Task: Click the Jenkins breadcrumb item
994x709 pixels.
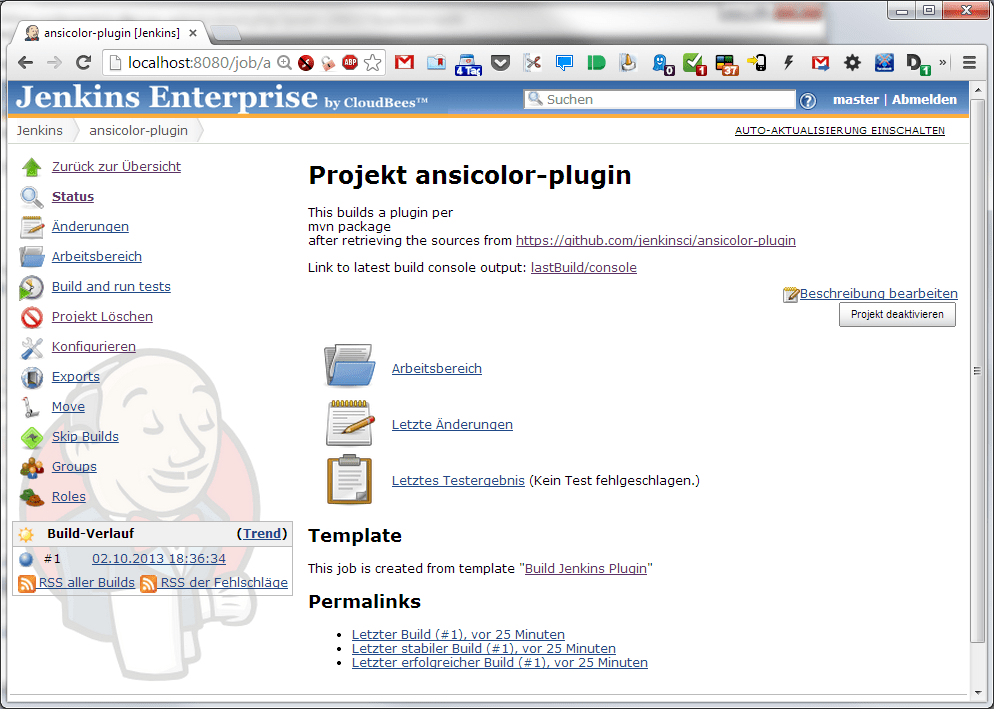Action: 39,130
